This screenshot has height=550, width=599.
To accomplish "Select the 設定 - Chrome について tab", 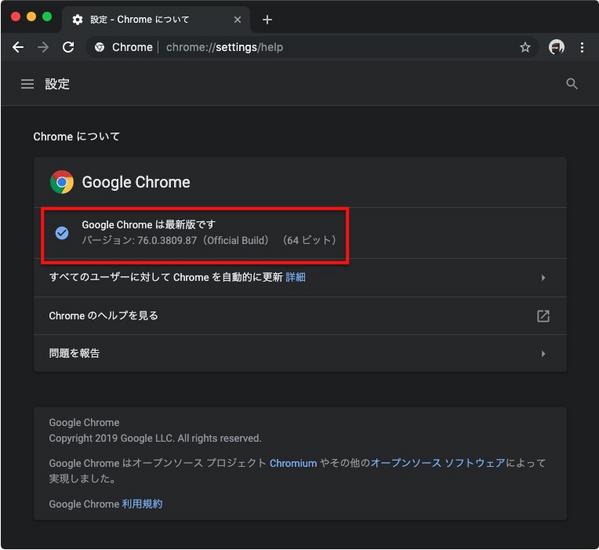I will [x=156, y=19].
